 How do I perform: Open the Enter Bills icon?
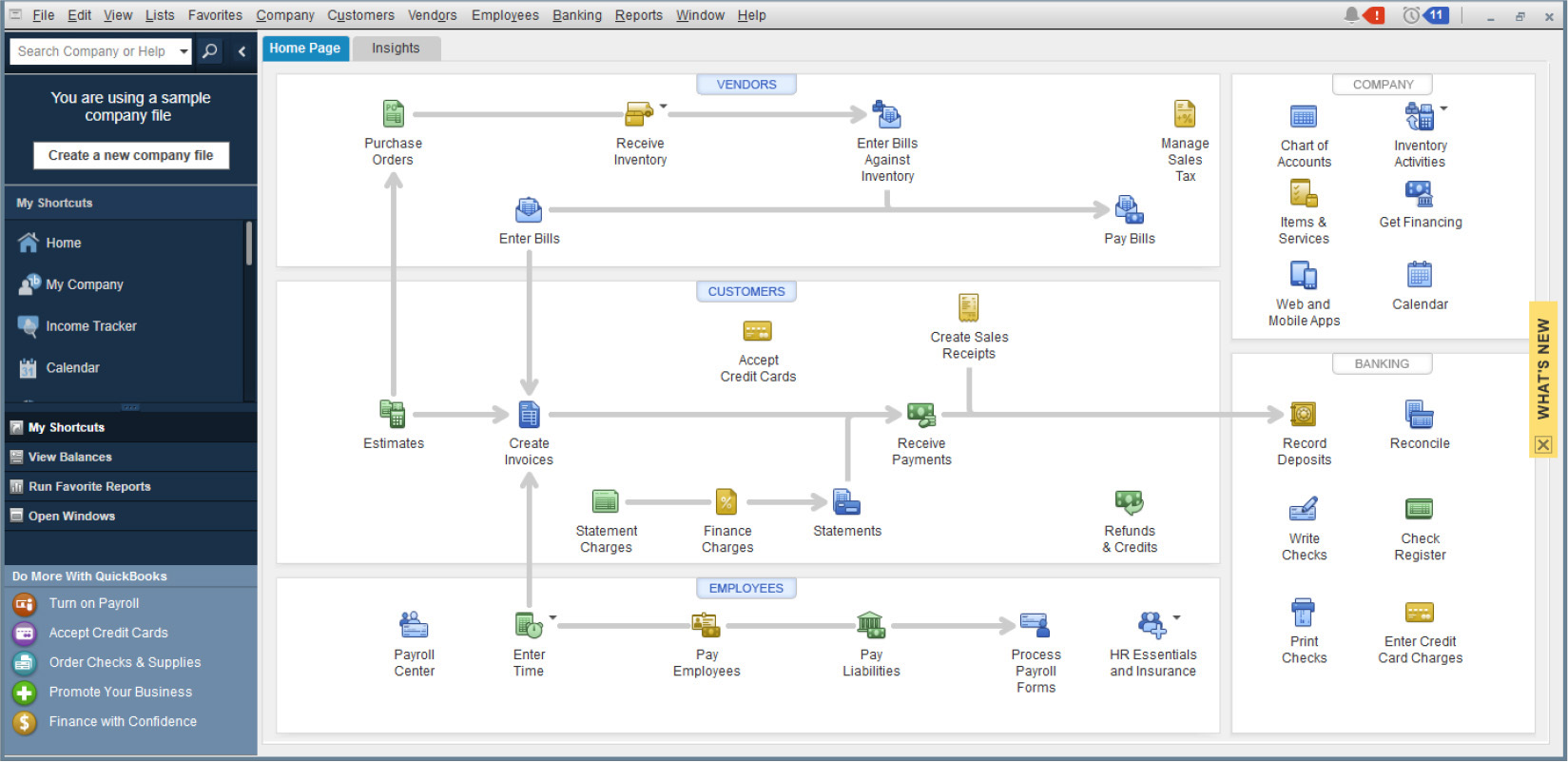[x=529, y=210]
